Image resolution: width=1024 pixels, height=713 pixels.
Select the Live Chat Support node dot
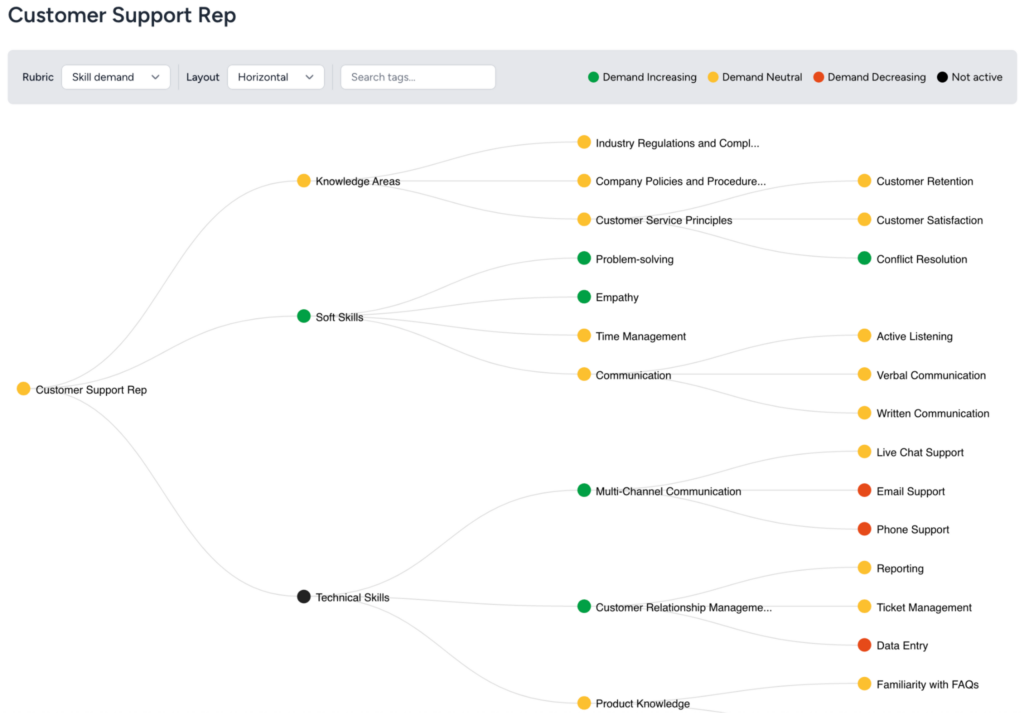[864, 452]
